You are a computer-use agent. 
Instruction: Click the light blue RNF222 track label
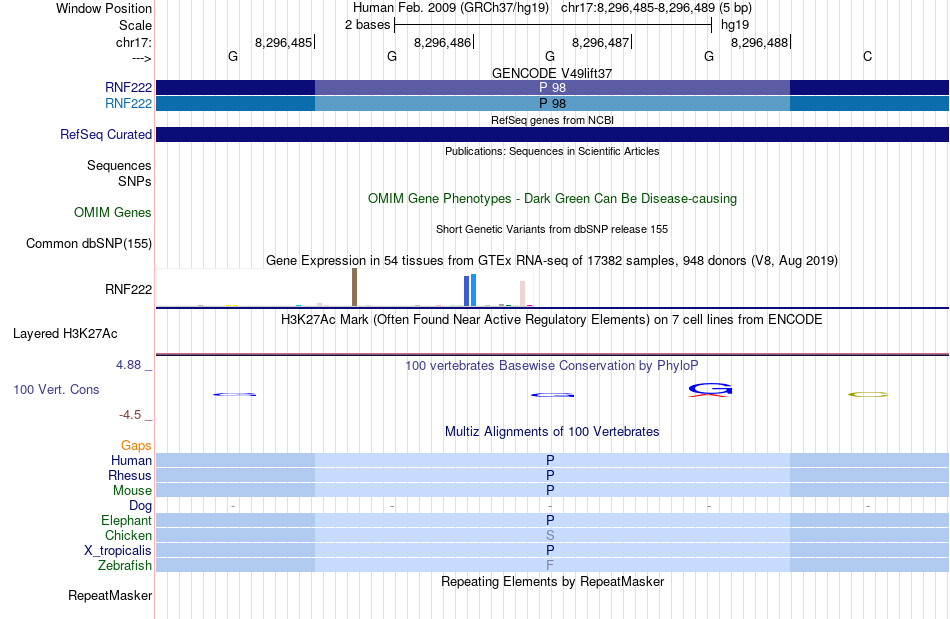pyautogui.click(x=128, y=104)
